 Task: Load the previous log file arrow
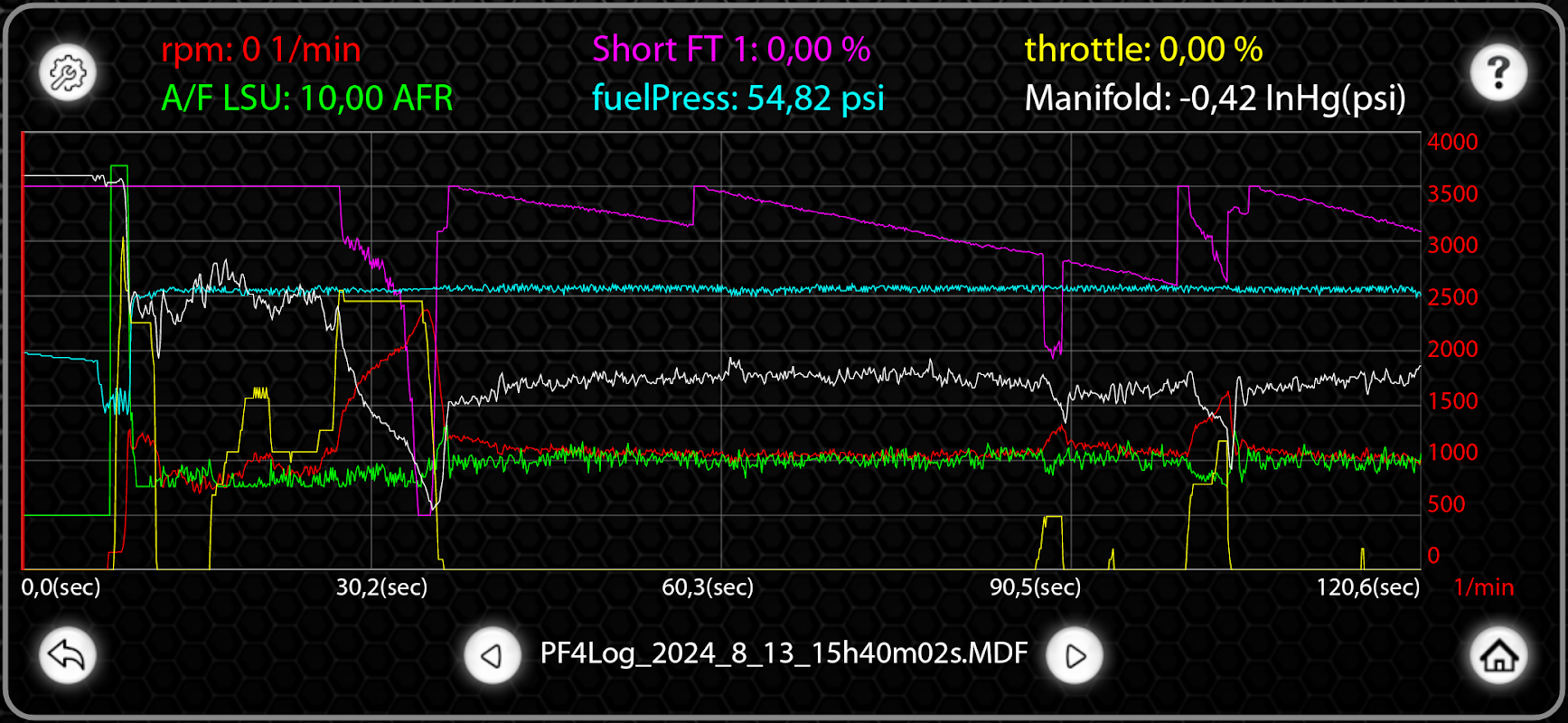(x=493, y=654)
